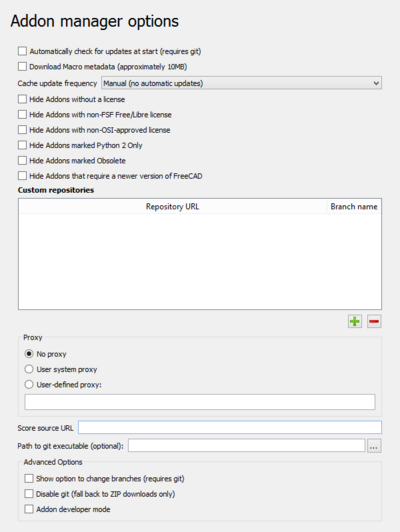Image resolution: width=400 pixels, height=532 pixels.
Task: Choose the User system proxy option
Action: point(29,369)
